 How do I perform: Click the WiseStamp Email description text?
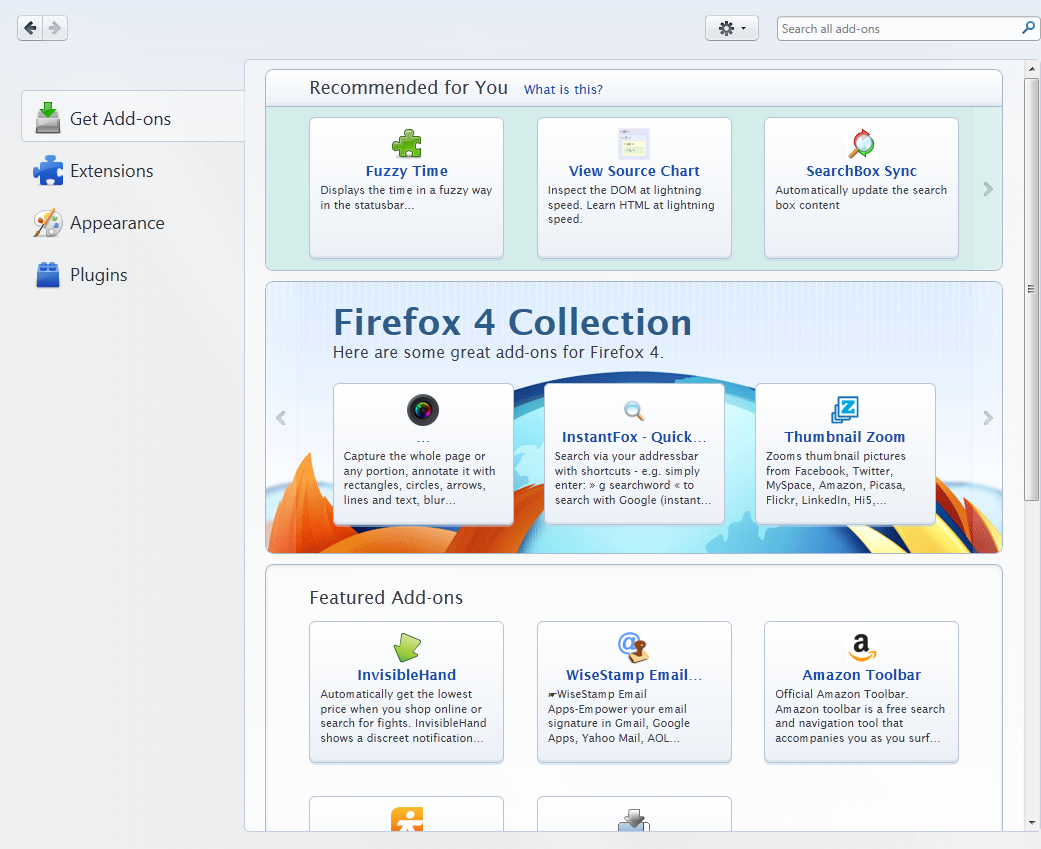click(619, 716)
